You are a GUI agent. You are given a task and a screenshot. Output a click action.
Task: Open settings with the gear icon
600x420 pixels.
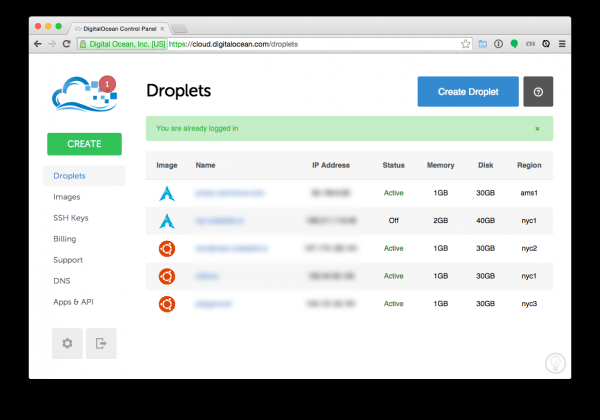click(67, 343)
